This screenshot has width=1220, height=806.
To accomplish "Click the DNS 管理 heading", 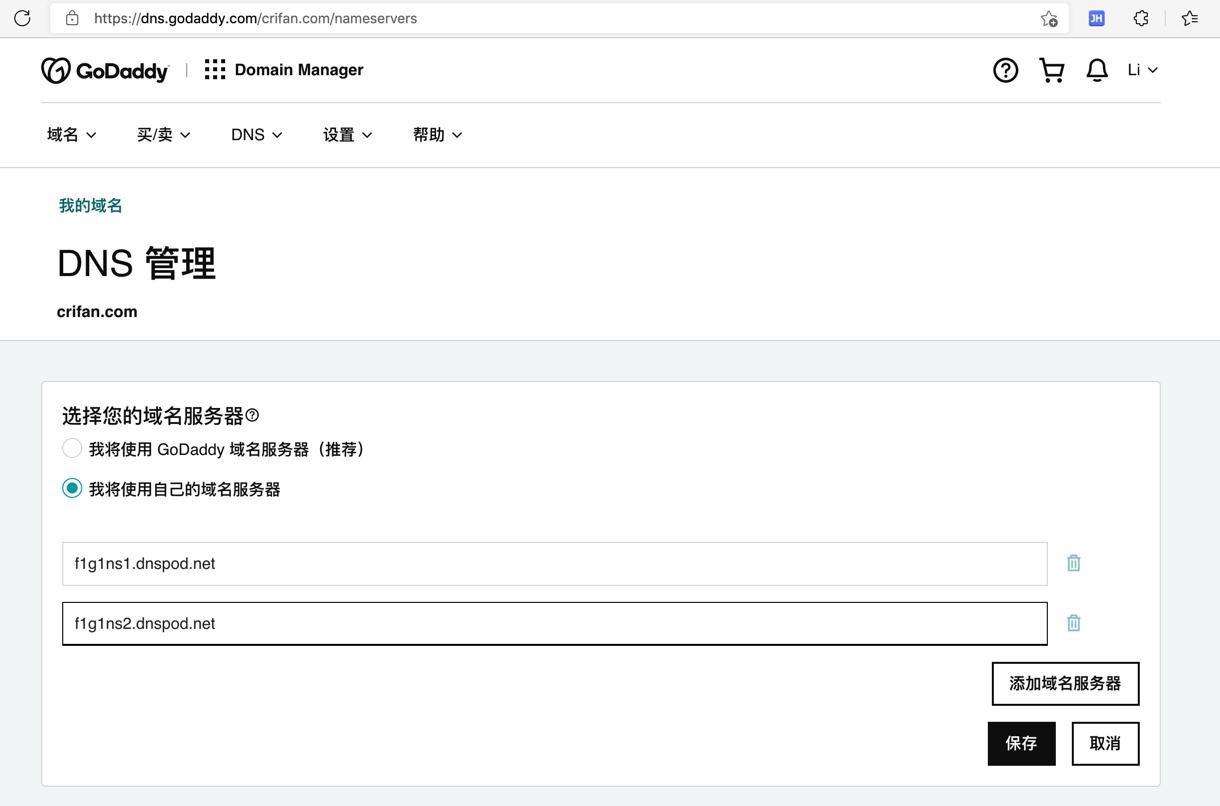I will [x=136, y=264].
